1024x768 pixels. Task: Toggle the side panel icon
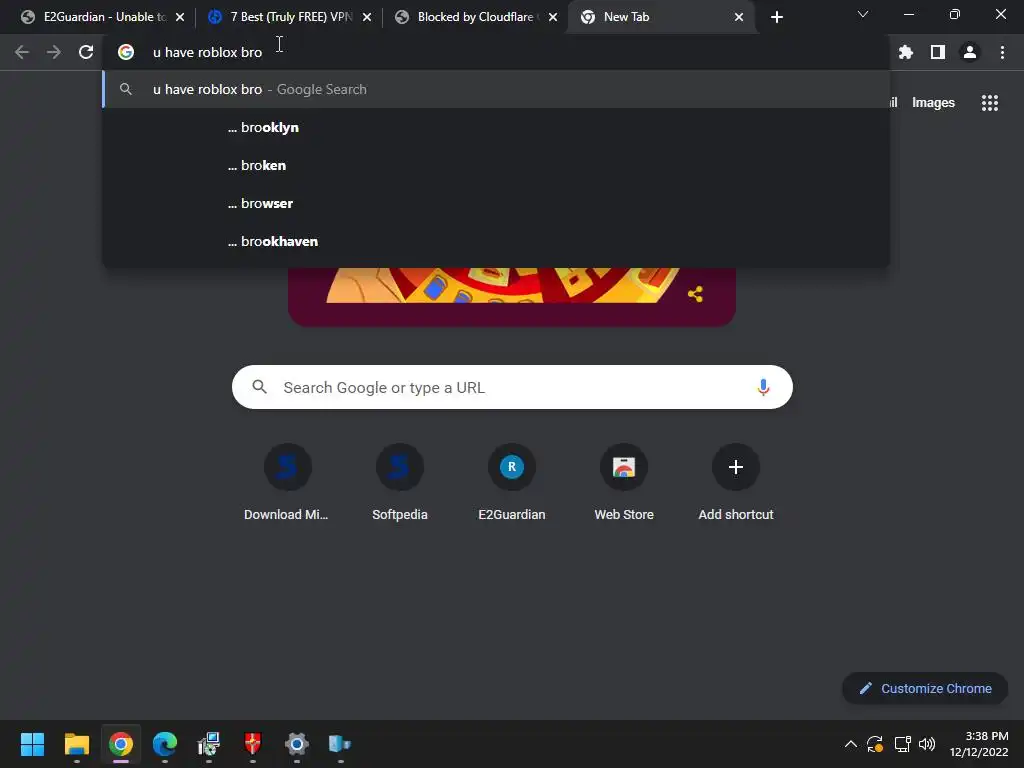click(938, 52)
